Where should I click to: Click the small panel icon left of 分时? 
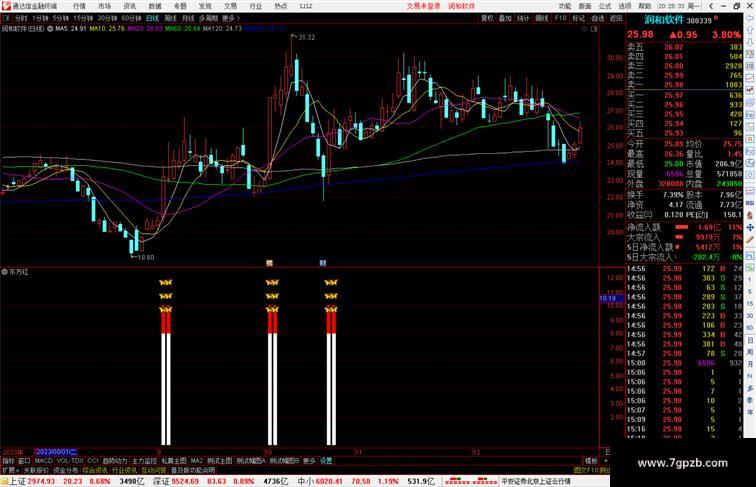pos(6,18)
